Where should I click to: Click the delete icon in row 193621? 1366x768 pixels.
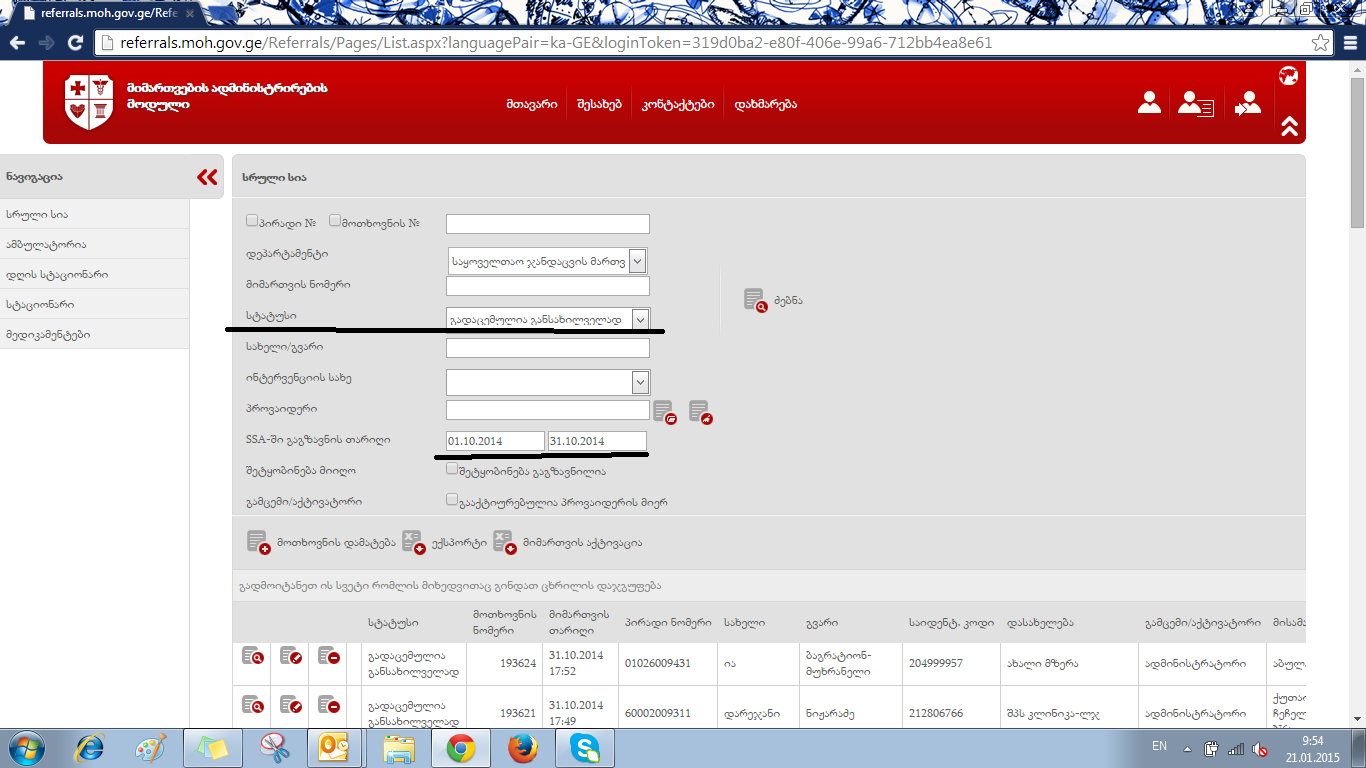328,705
